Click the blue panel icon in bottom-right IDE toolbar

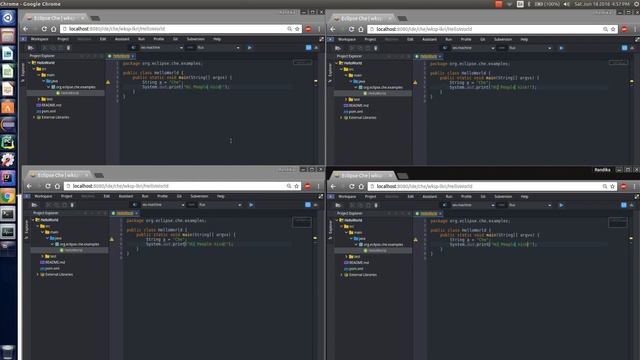(x=624, y=205)
